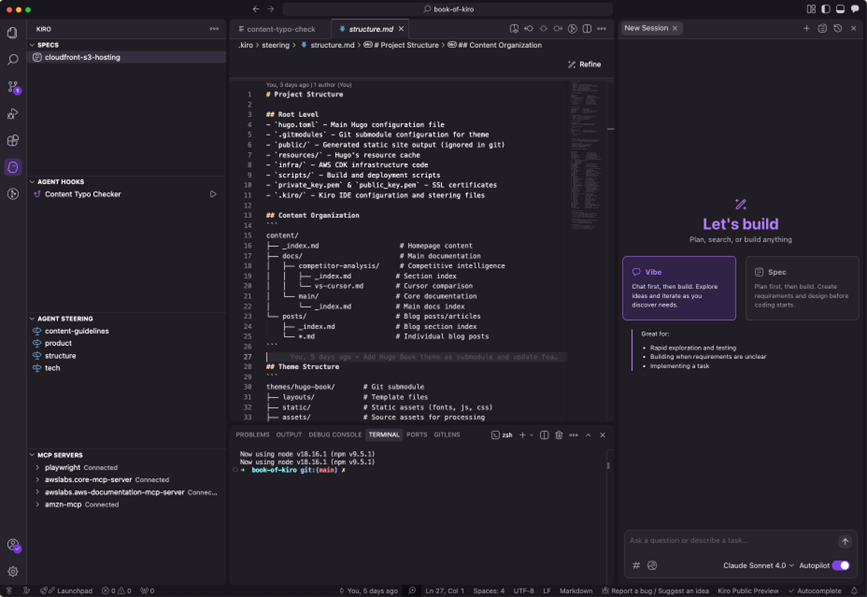
Task: Click the Refine button
Action: (584, 64)
